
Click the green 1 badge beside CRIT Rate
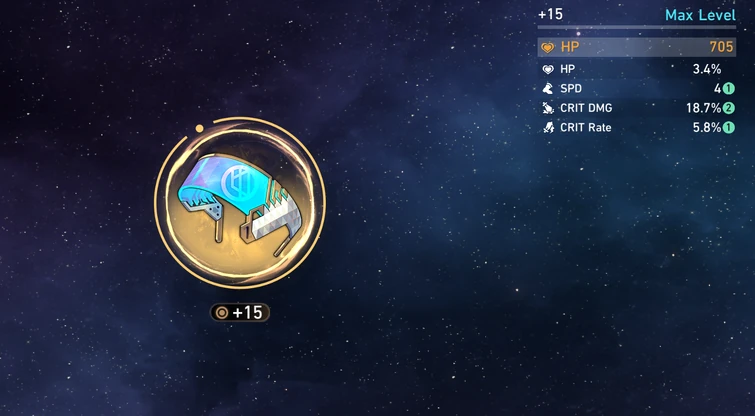click(x=729, y=128)
